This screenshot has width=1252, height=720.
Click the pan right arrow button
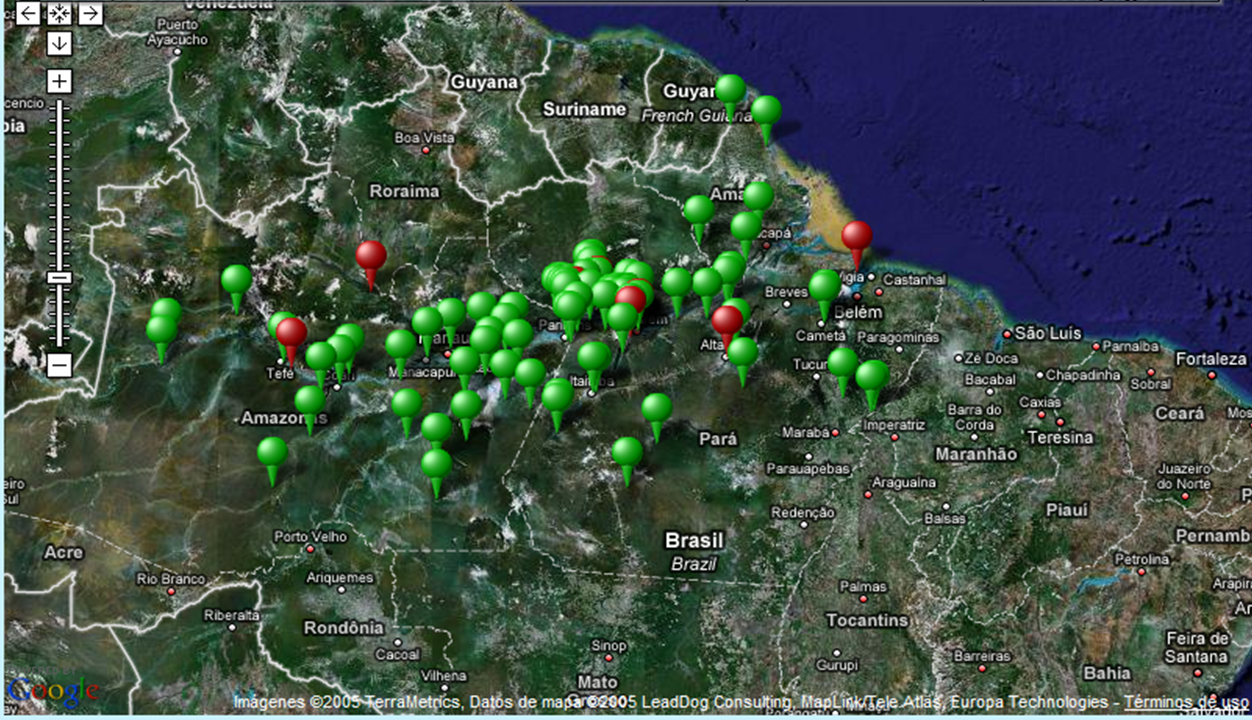90,13
